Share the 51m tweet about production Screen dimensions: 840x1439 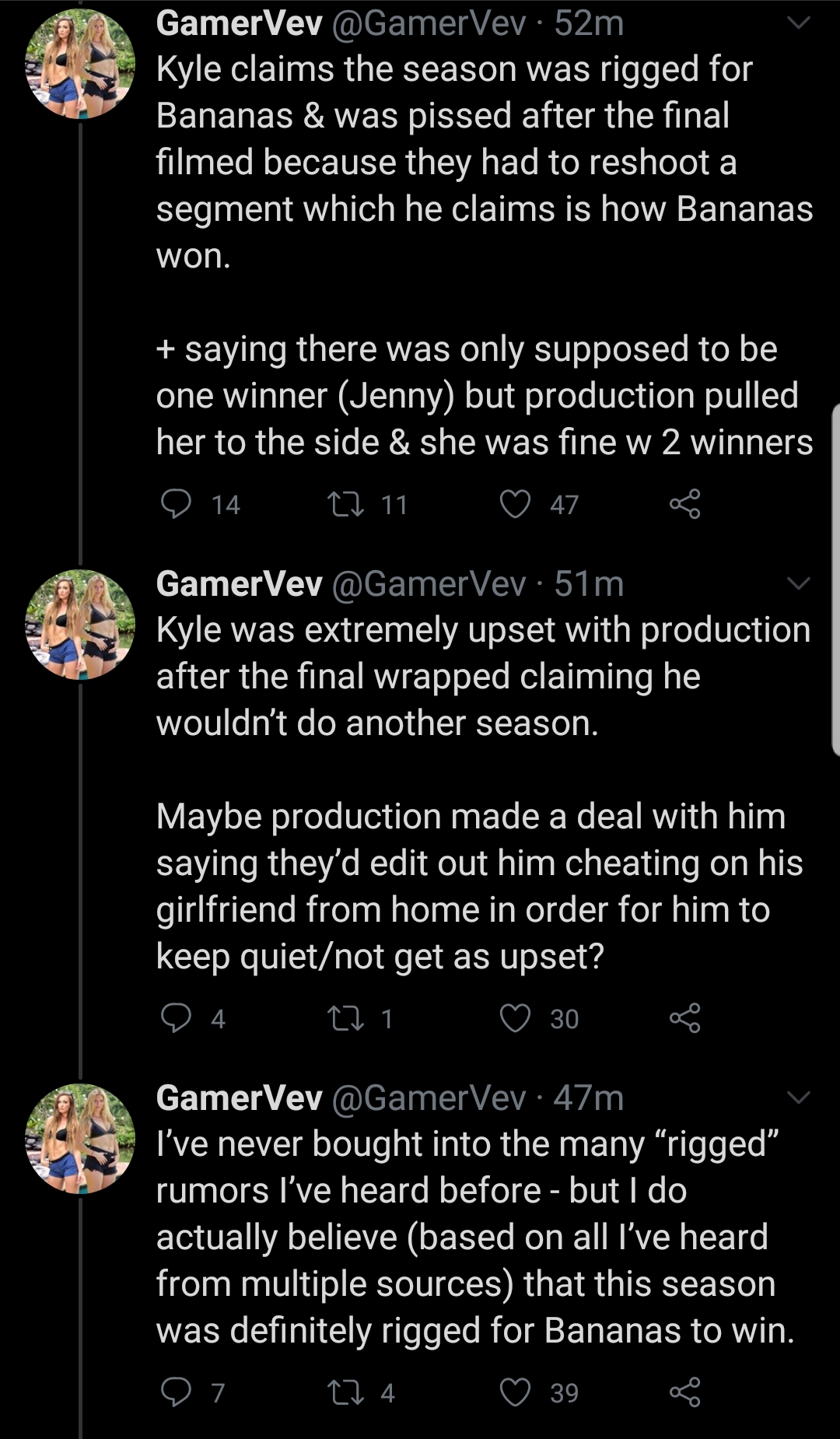click(x=684, y=1018)
